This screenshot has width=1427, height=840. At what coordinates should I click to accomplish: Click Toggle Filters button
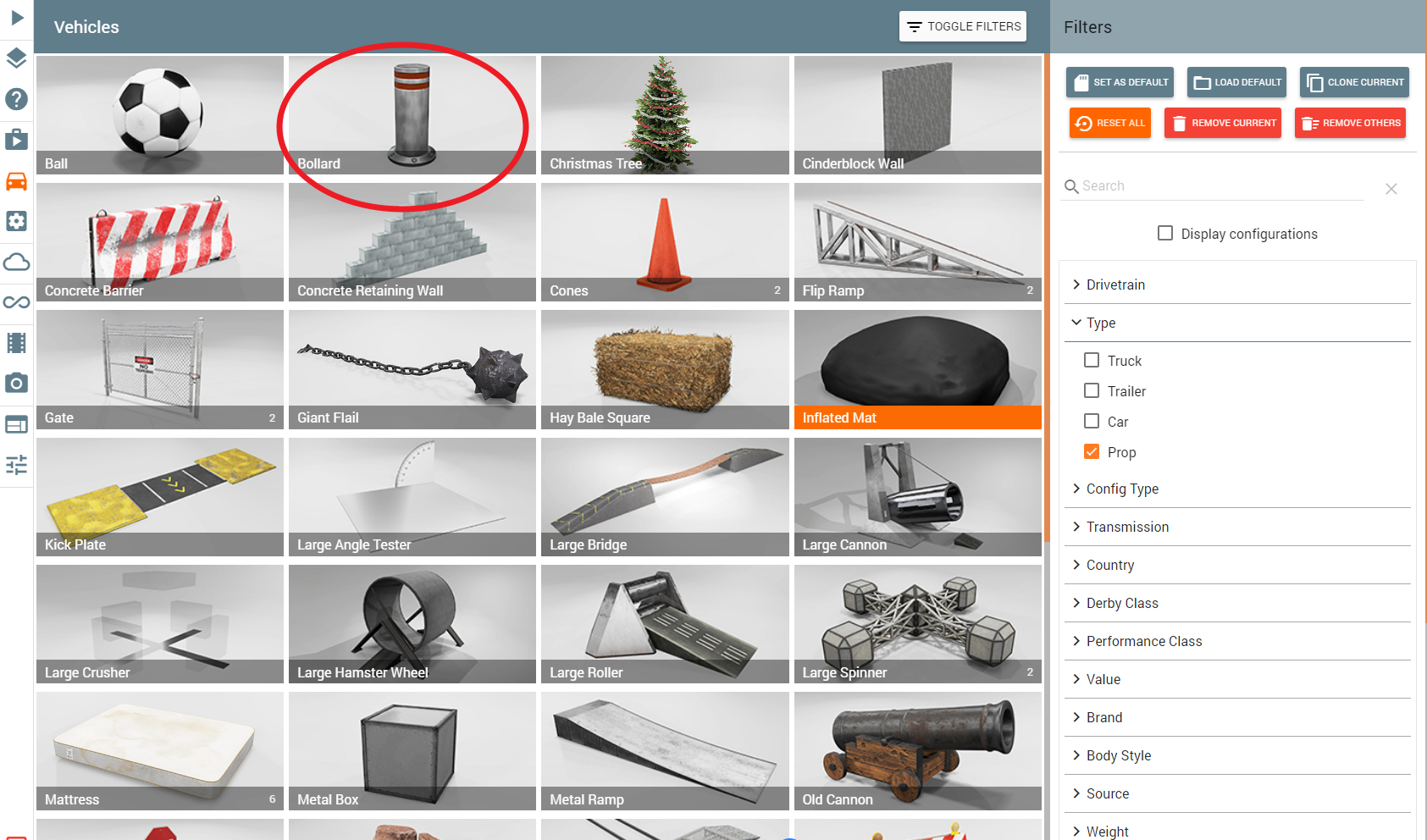(963, 26)
